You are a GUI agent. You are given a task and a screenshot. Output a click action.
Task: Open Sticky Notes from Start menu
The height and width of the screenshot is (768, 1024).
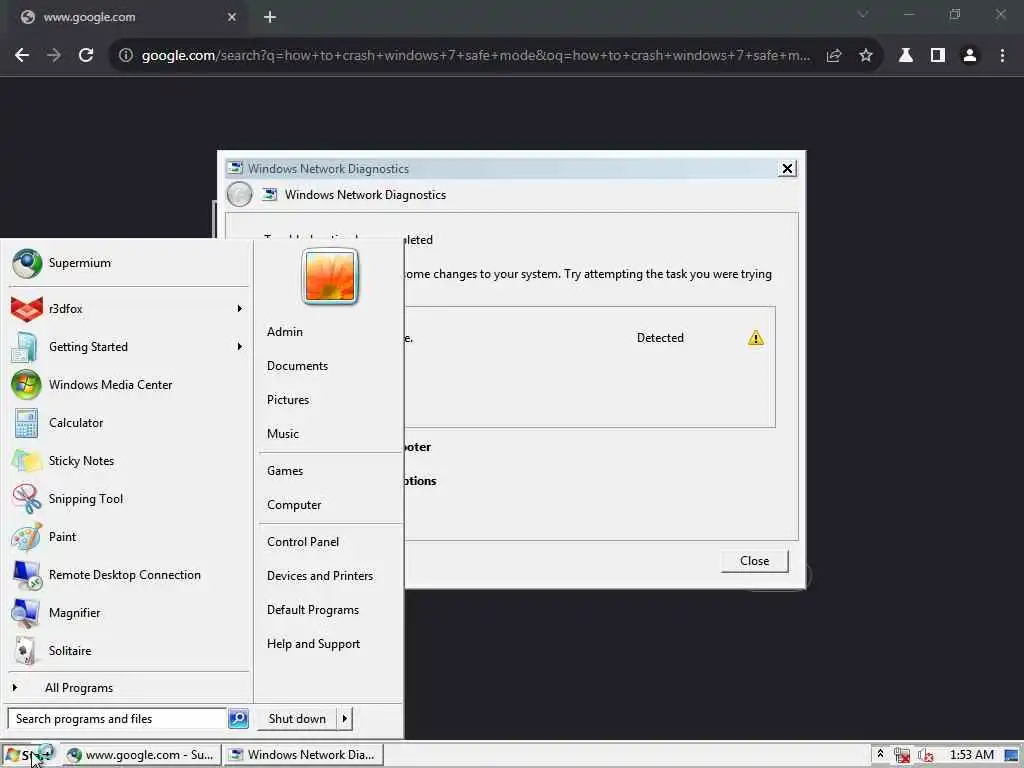point(128,460)
